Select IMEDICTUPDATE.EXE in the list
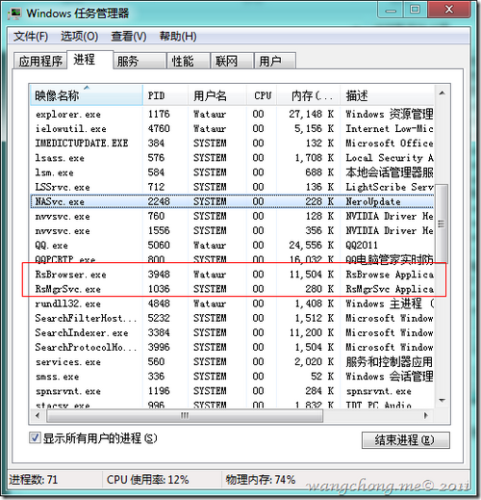This screenshot has width=481, height=500. pyautogui.click(x=232, y=143)
